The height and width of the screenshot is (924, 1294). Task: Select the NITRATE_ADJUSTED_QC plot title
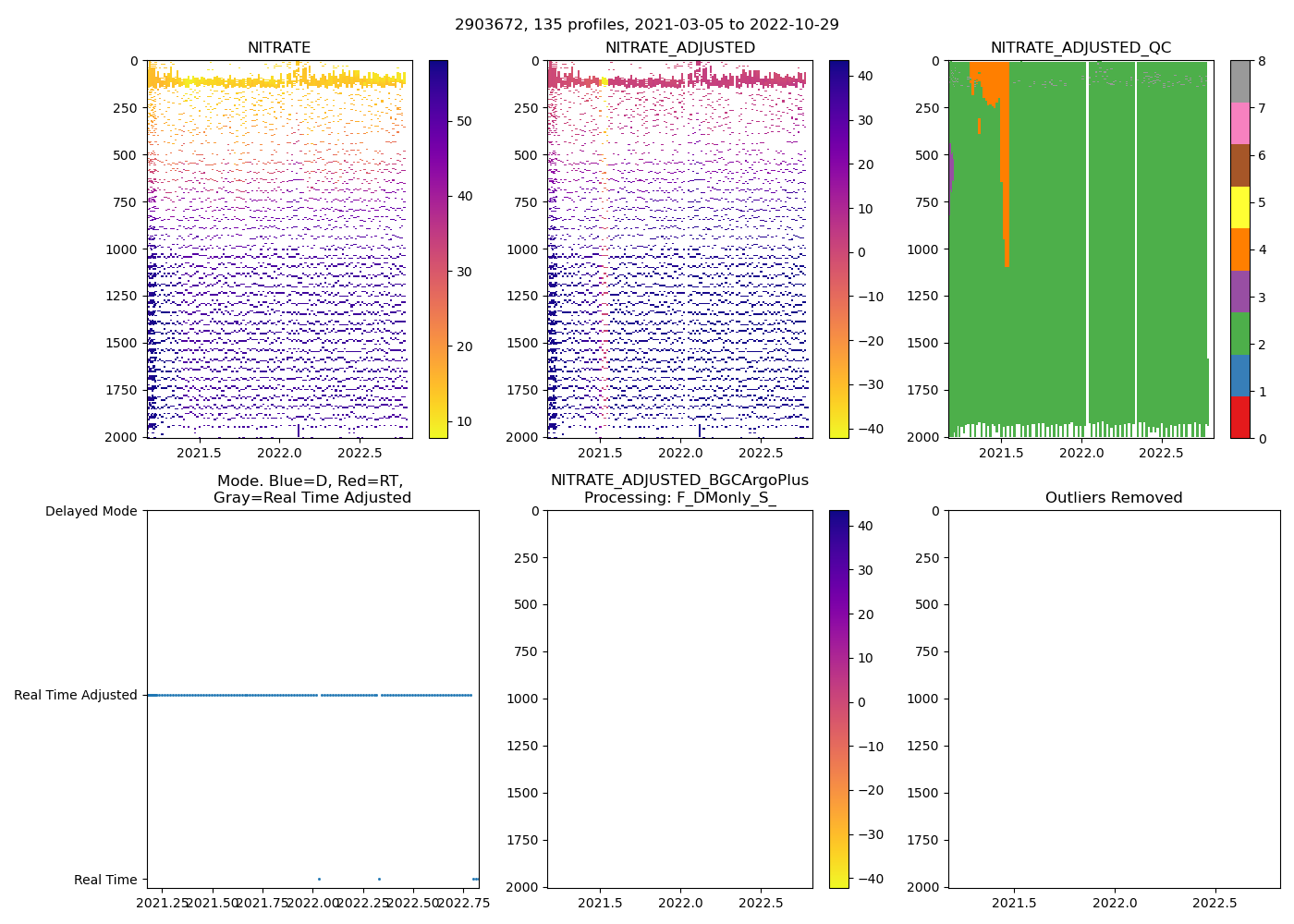click(x=1080, y=48)
